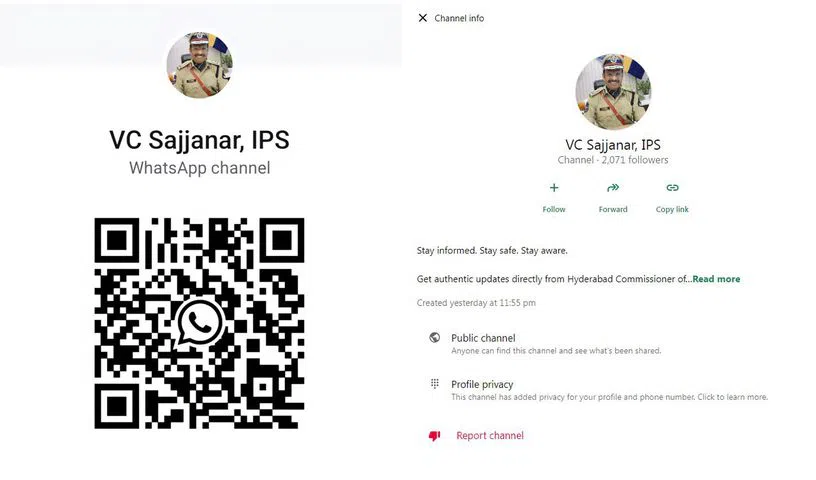Select the Forward label

point(613,209)
